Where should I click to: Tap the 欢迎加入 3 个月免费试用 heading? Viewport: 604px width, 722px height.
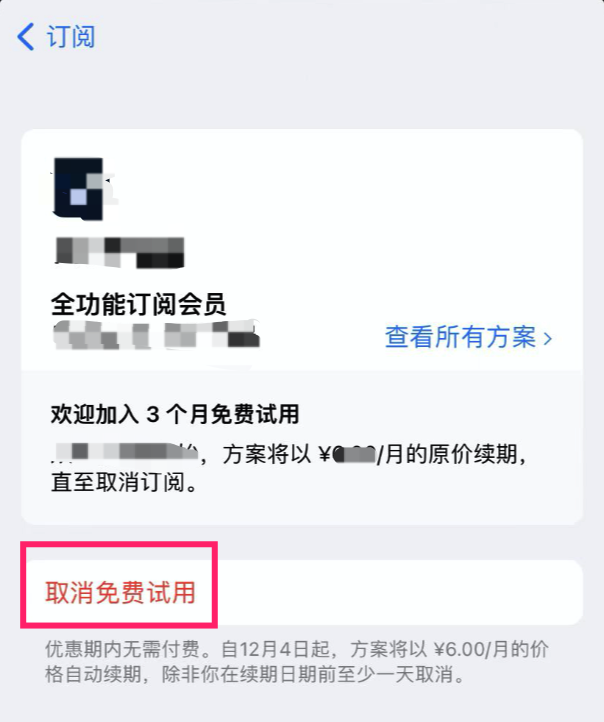tap(175, 414)
